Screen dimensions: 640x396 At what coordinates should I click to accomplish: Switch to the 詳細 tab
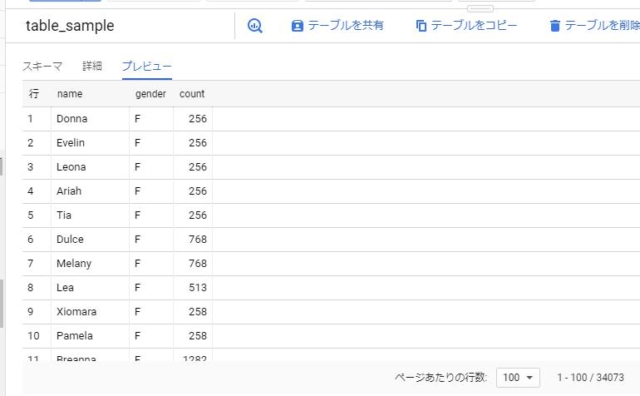(92, 66)
